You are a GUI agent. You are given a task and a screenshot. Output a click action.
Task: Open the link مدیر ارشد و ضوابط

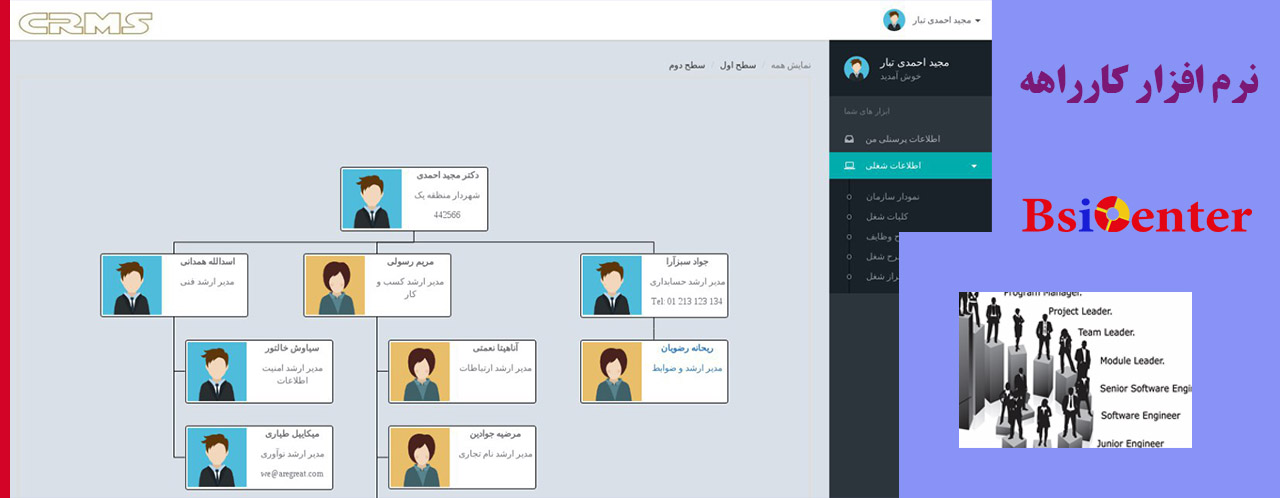[x=687, y=368]
